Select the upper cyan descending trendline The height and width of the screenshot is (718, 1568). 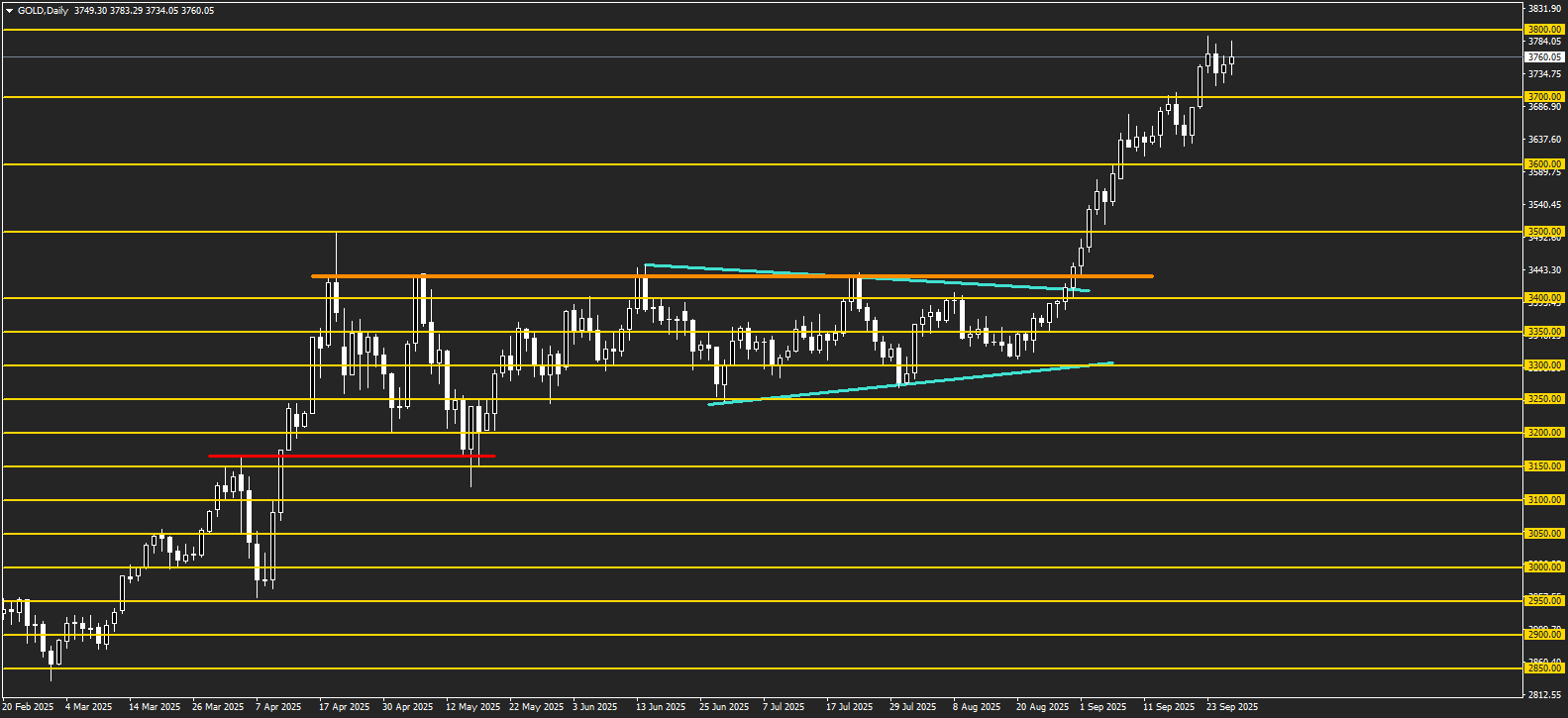click(x=867, y=278)
